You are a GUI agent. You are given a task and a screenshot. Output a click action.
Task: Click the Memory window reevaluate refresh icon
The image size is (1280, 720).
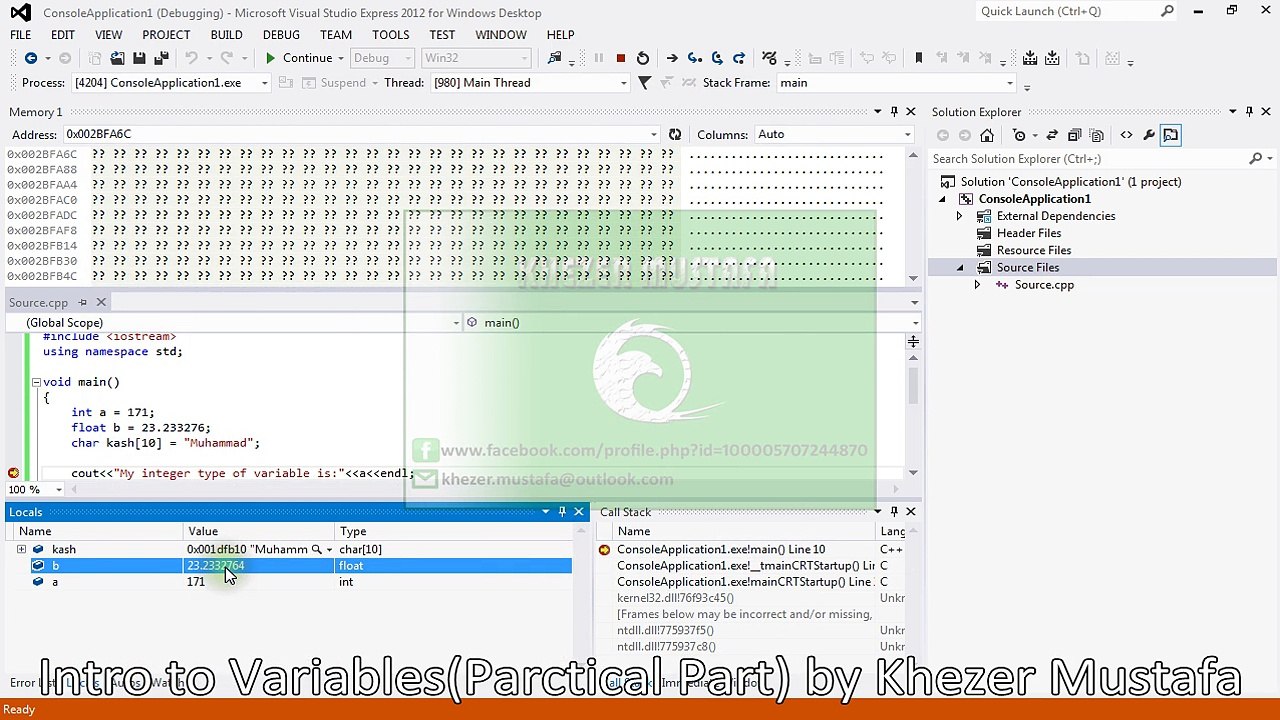[675, 135]
